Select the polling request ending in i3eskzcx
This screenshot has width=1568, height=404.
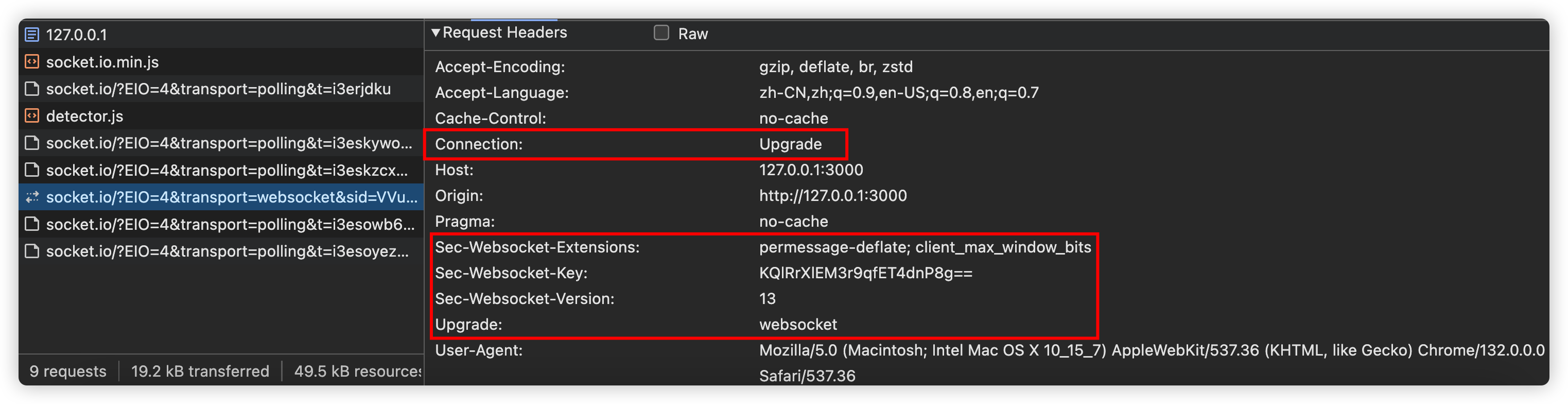pyautogui.click(x=227, y=170)
